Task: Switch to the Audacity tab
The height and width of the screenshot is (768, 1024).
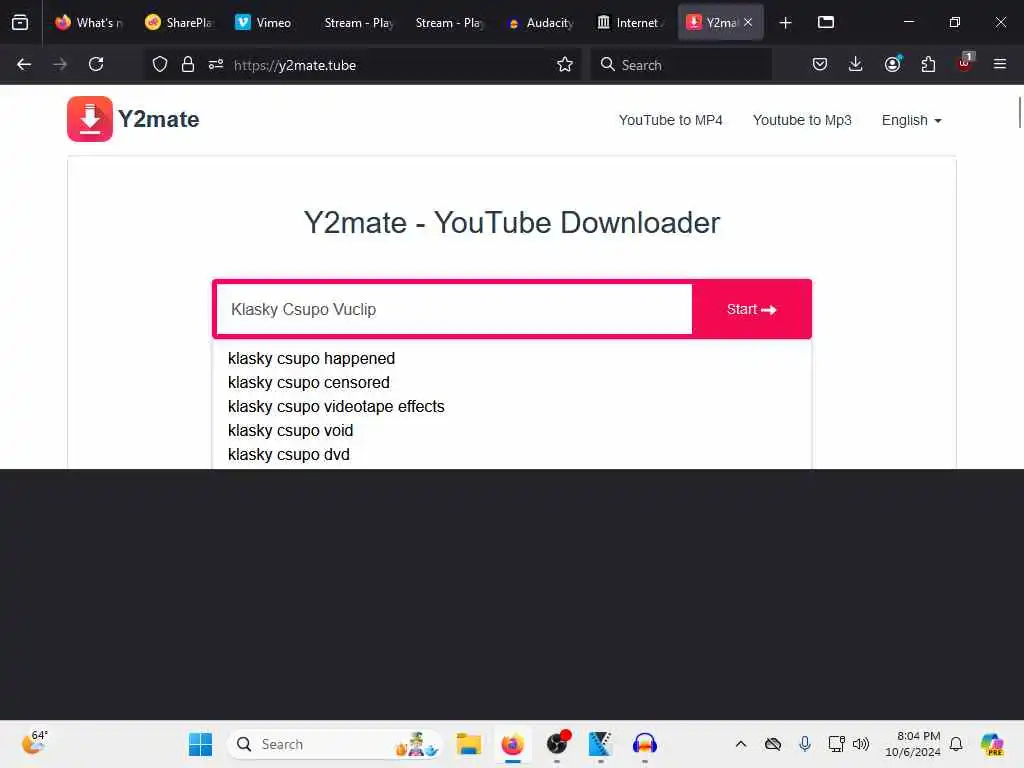Action: (541, 23)
